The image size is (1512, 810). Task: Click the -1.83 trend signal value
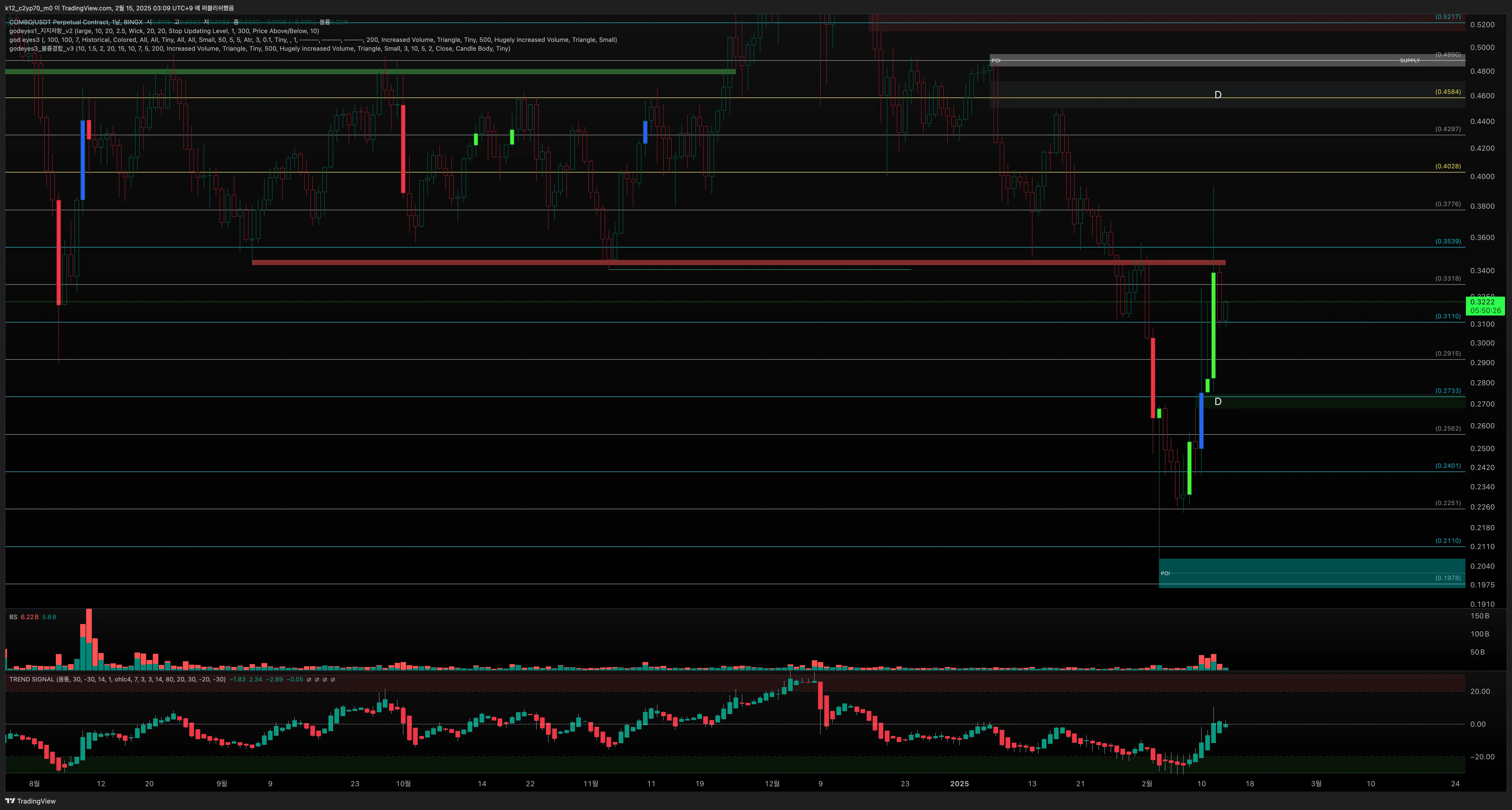(238, 679)
